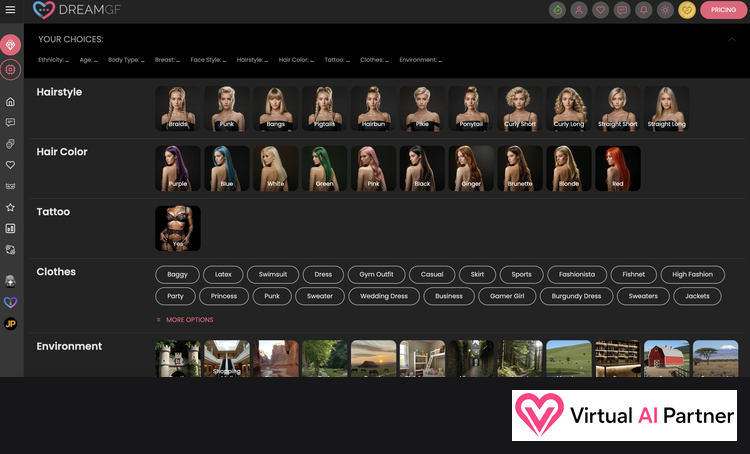Open the user profile icon in header
This screenshot has height=454, width=750.
tap(579, 10)
